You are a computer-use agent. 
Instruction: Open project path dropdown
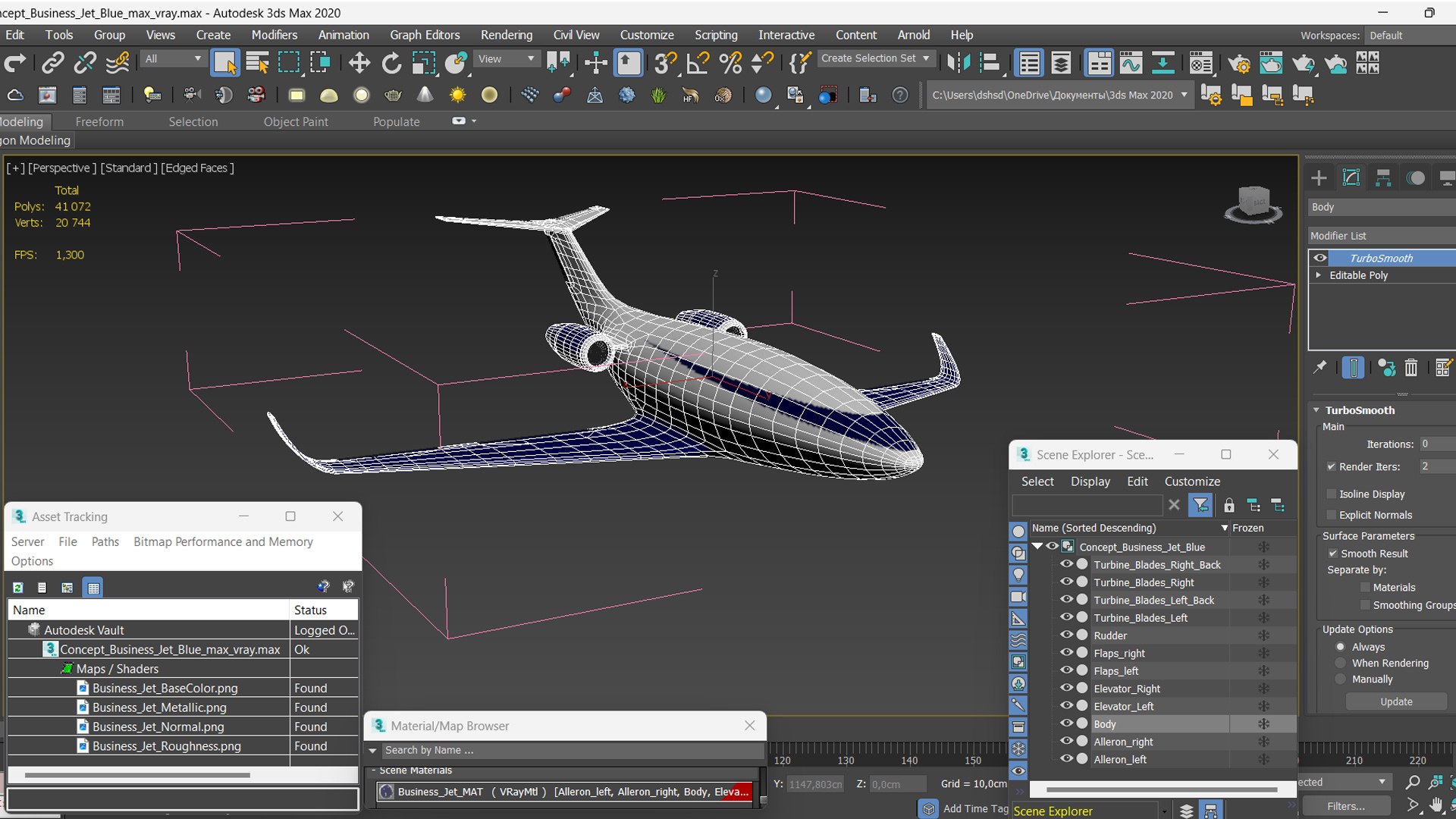click(1184, 95)
